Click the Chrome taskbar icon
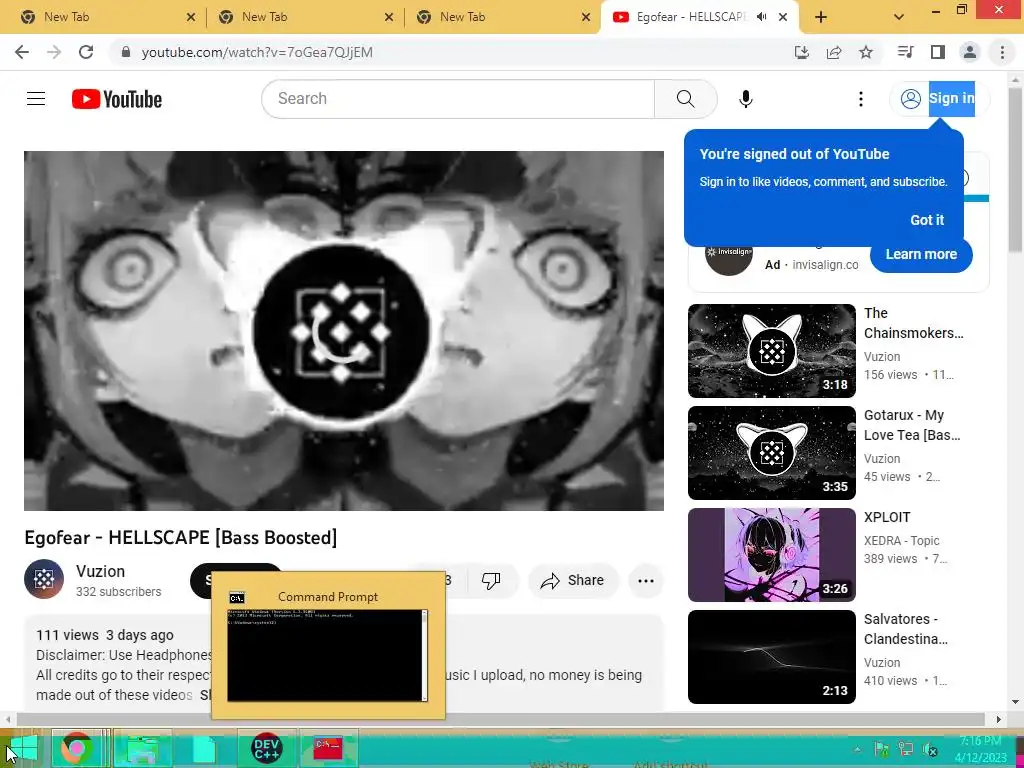The height and width of the screenshot is (768, 1024). click(77, 748)
